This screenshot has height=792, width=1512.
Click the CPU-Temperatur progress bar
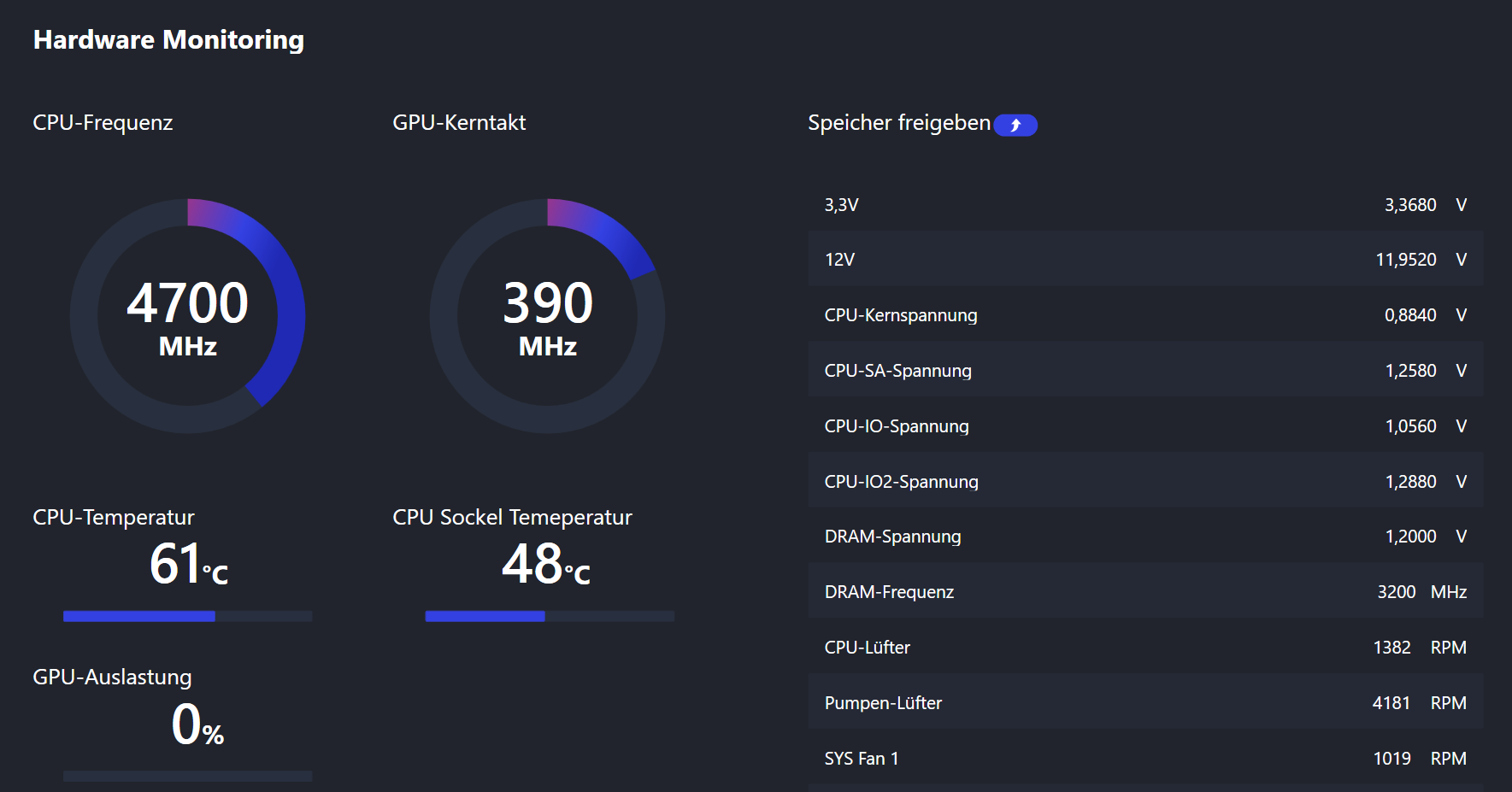188,616
